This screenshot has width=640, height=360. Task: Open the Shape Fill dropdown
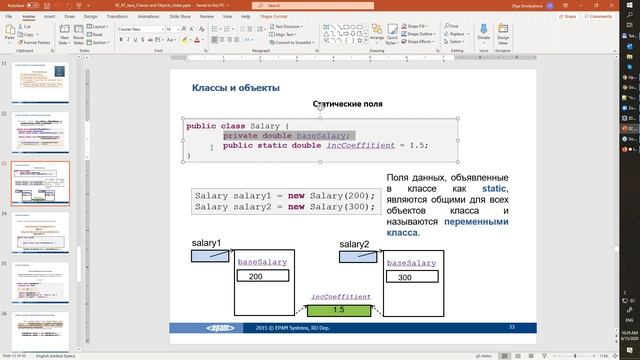415,26
